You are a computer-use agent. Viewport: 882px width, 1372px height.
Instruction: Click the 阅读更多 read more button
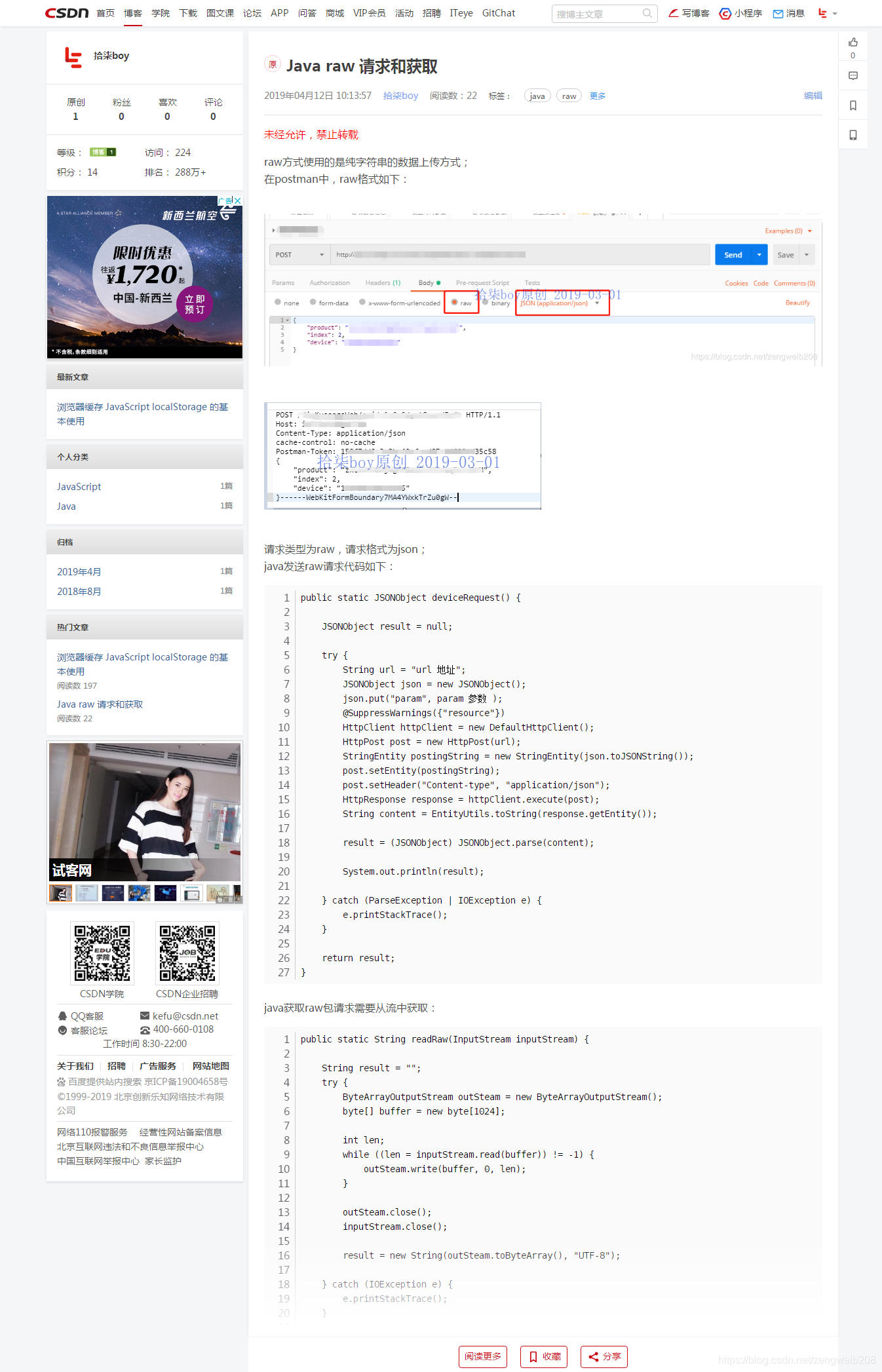pos(483,1356)
